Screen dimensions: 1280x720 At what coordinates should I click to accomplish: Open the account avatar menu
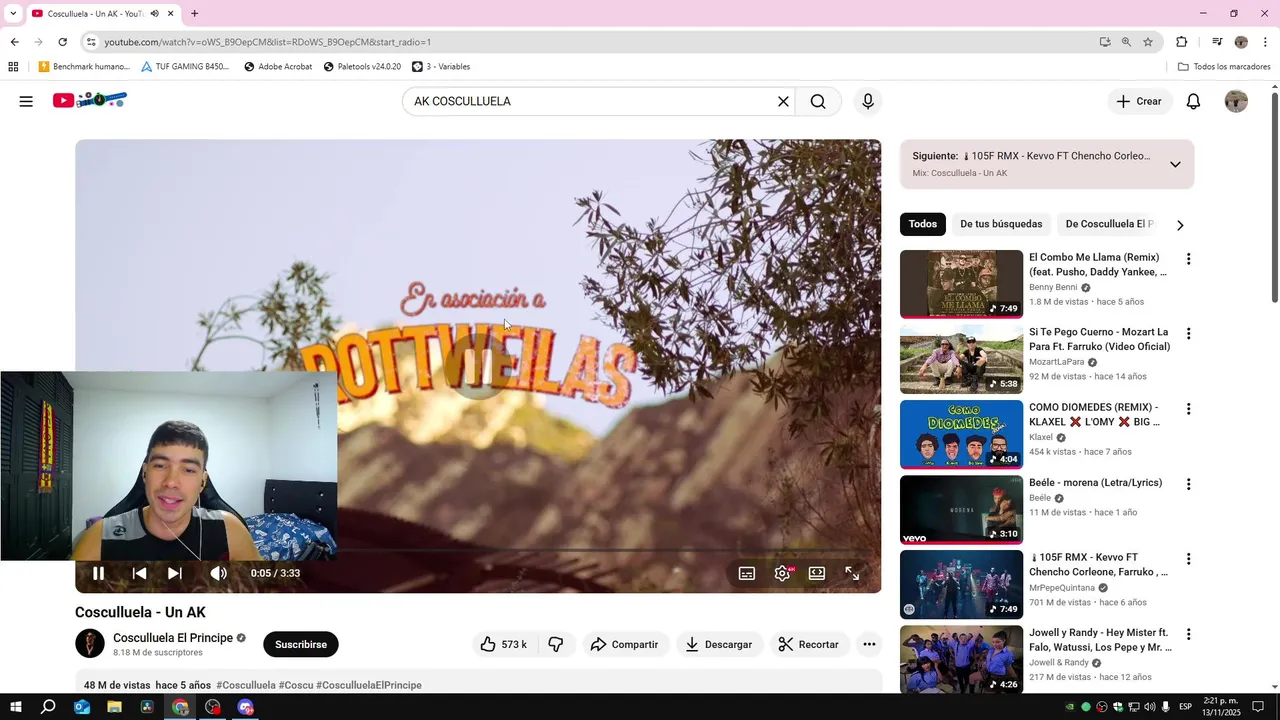1236,101
